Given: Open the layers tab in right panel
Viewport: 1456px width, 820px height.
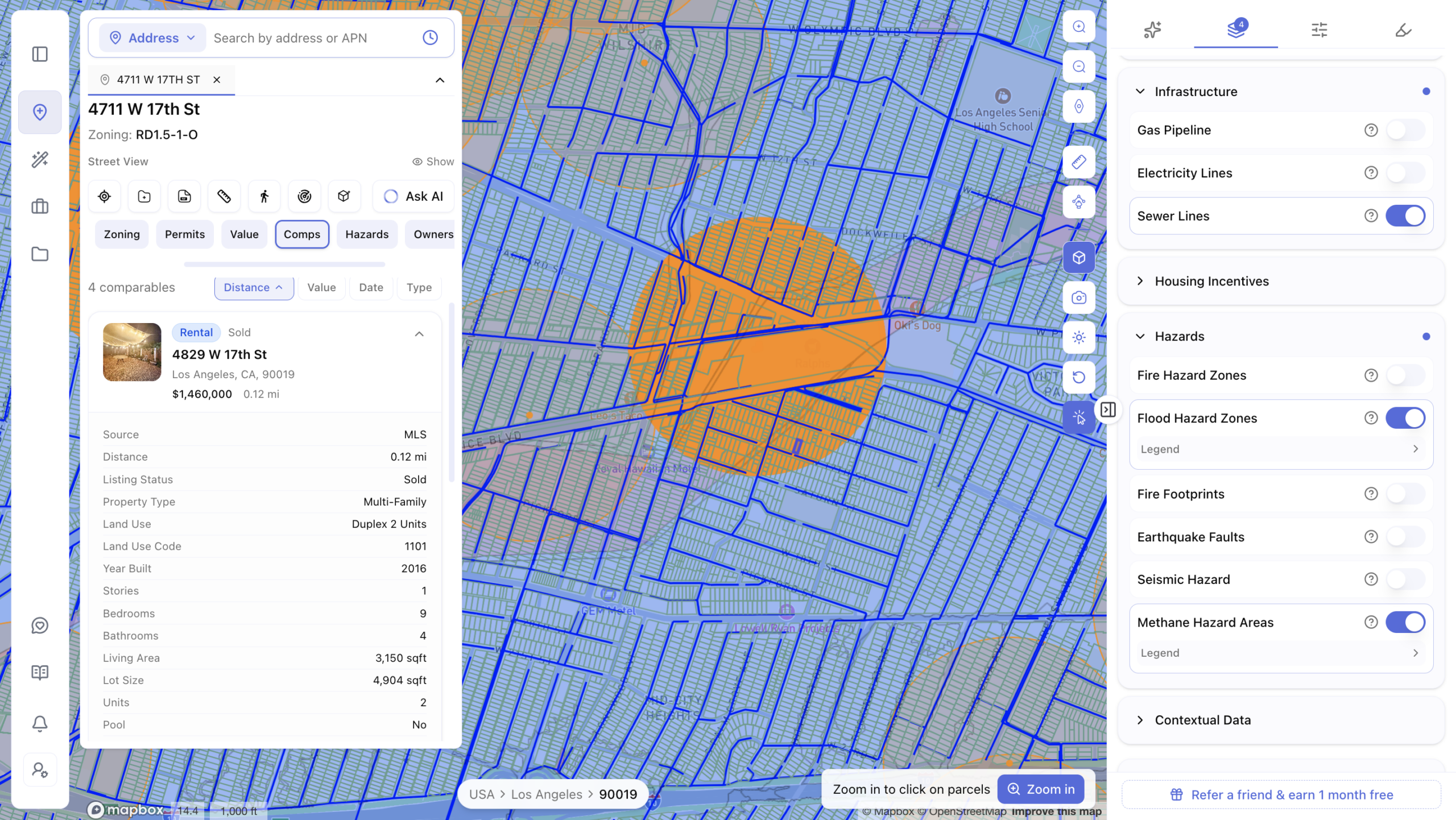Looking at the screenshot, I should (x=1236, y=29).
